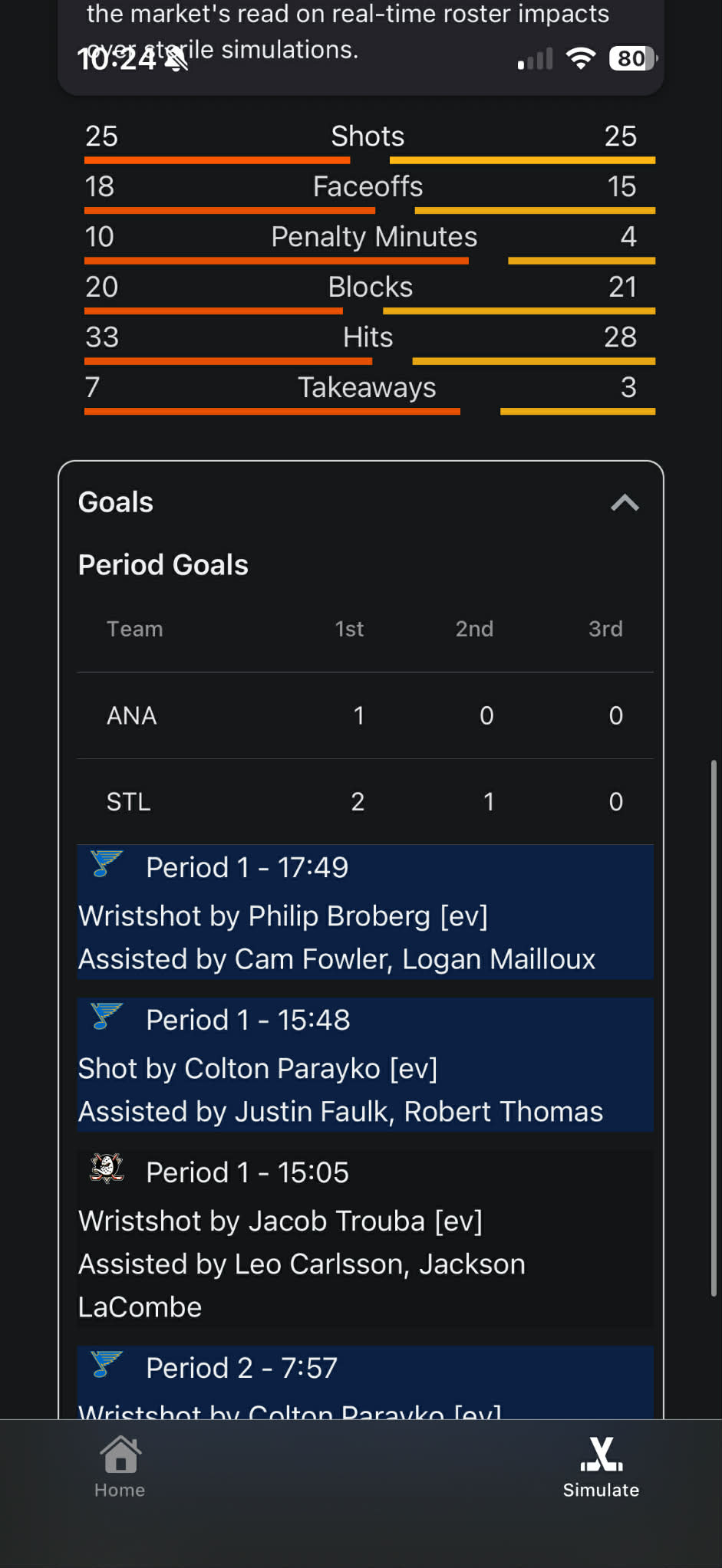Tap Blues logo on 15:48 goal
Viewport: 722px width, 1568px height.
[x=106, y=1016]
